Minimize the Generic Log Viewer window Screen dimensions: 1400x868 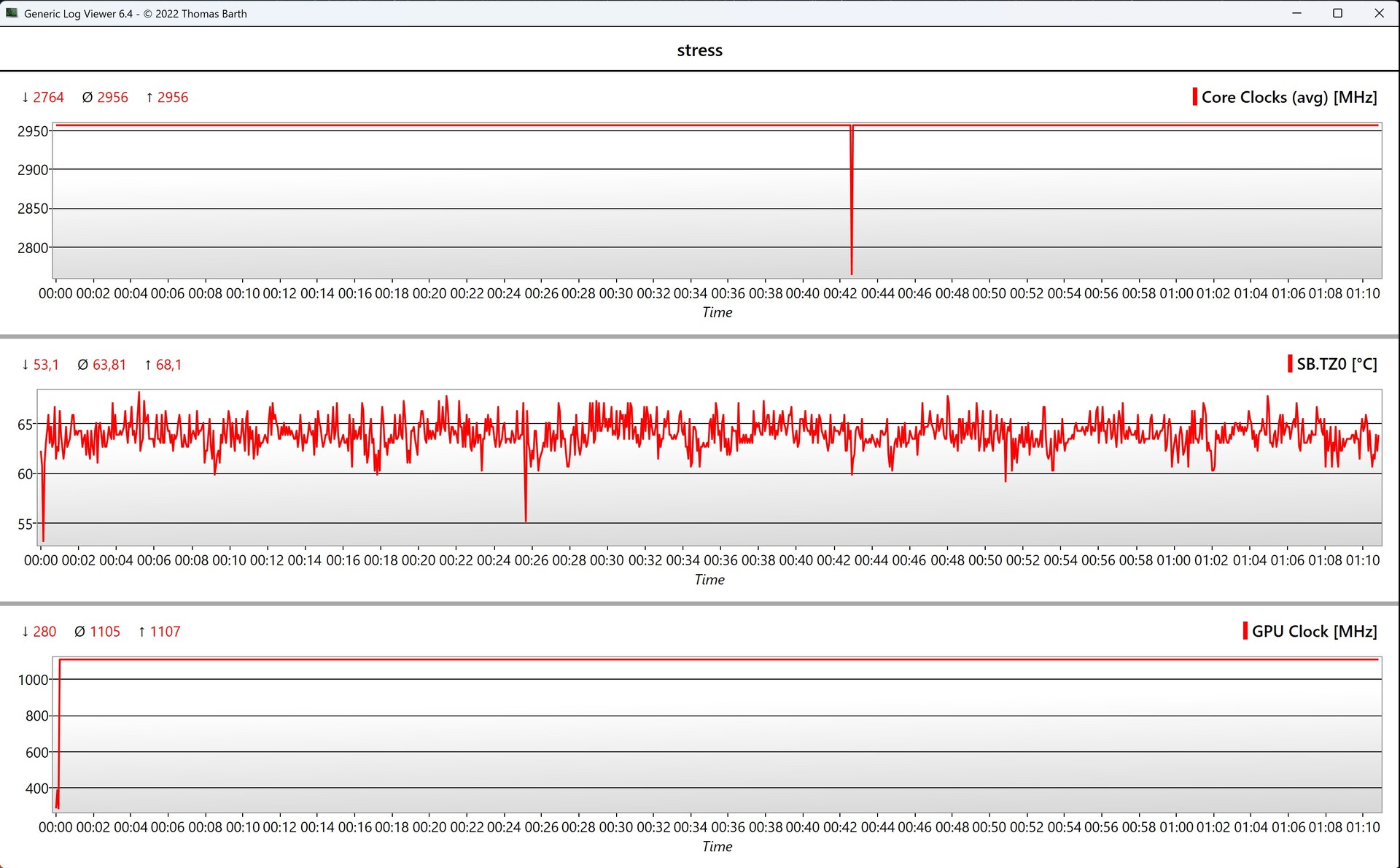(x=1296, y=13)
